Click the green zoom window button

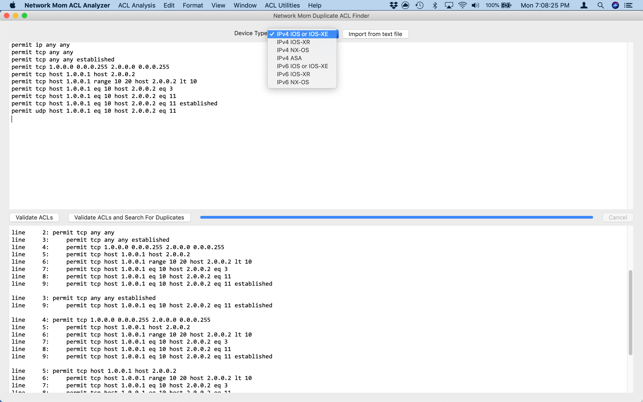pyautogui.click(x=24, y=16)
